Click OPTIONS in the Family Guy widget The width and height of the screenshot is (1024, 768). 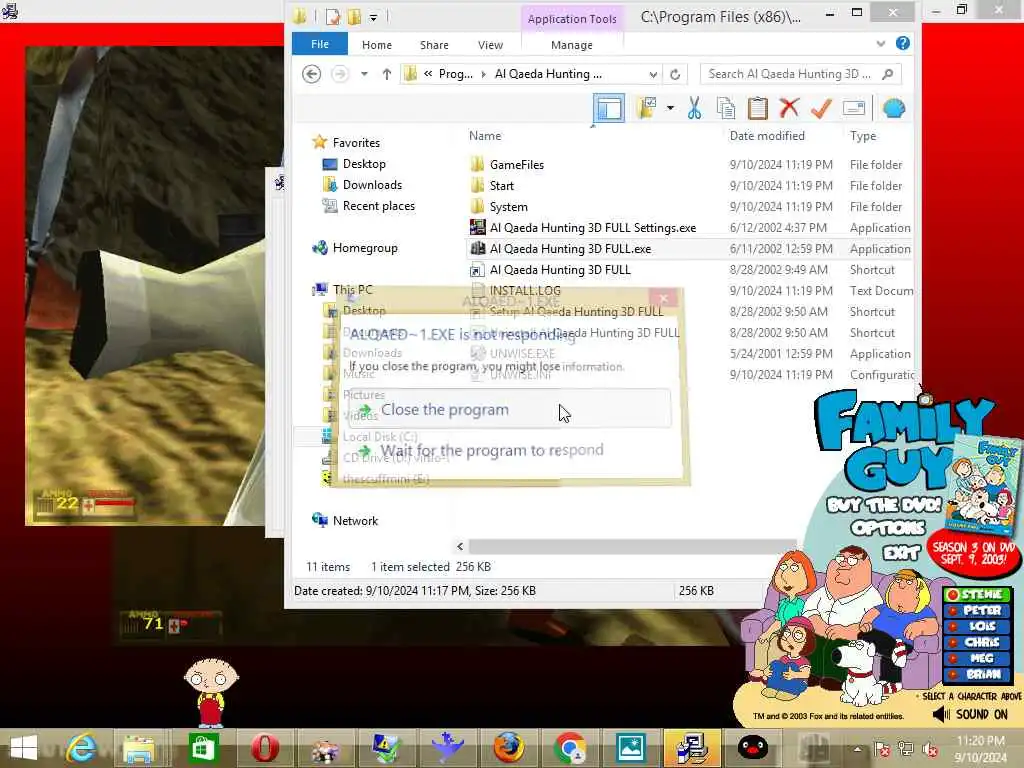[888, 527]
